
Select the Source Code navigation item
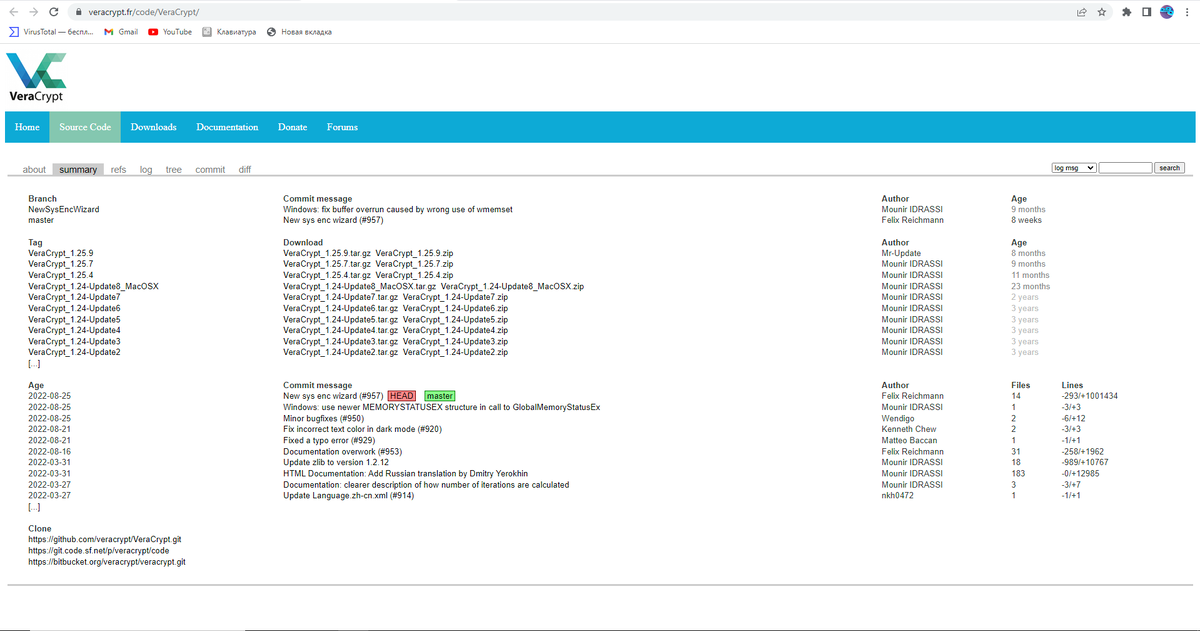pos(85,127)
